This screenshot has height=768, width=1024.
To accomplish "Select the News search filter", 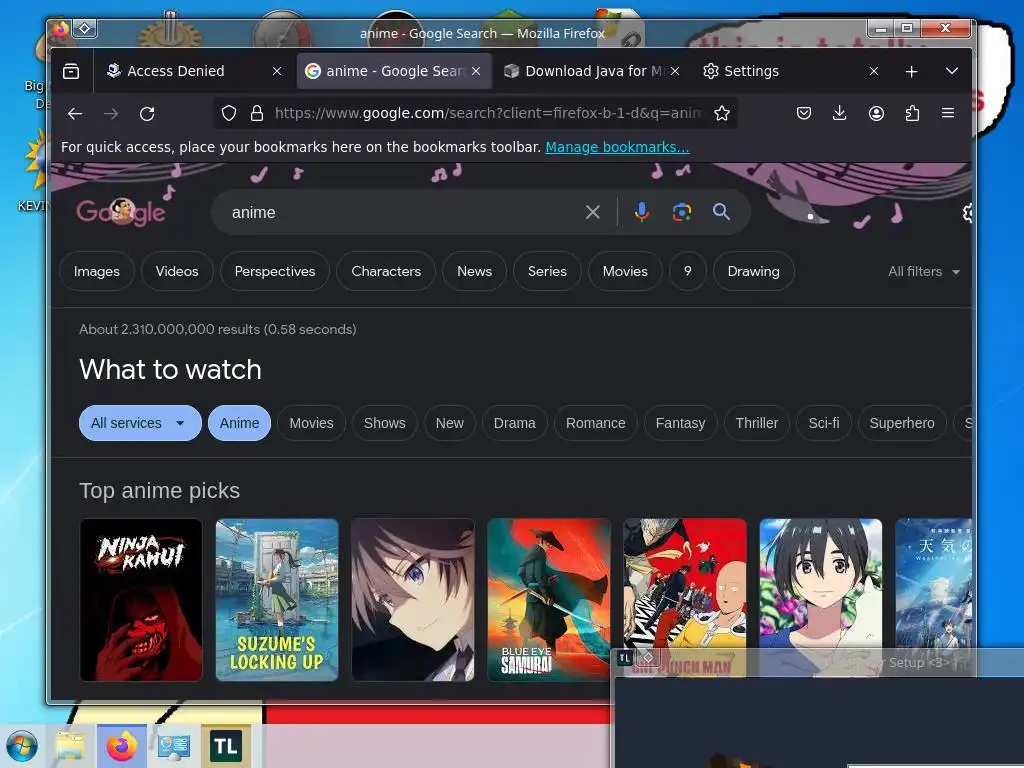I will 474,271.
